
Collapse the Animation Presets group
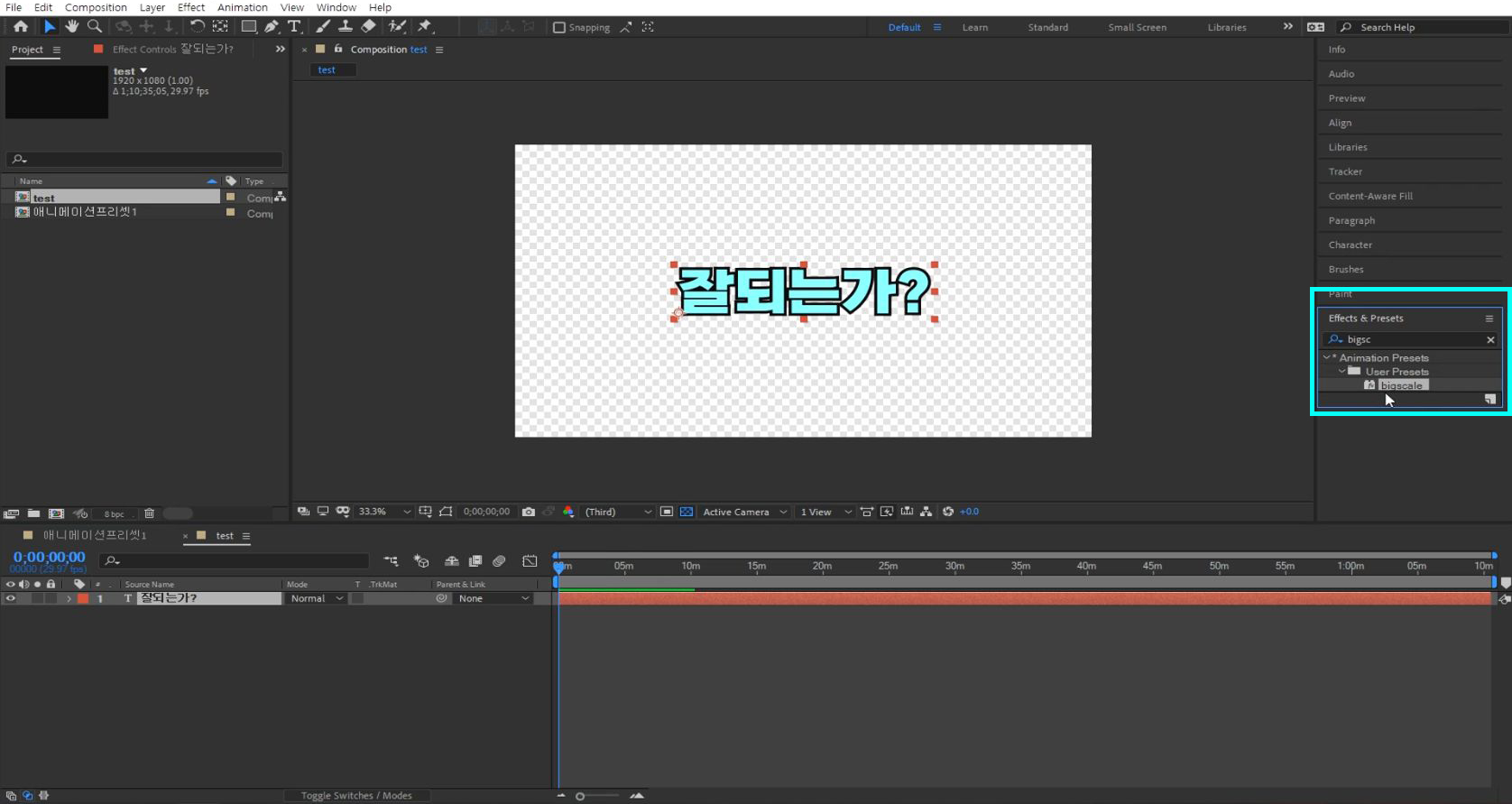click(1326, 357)
